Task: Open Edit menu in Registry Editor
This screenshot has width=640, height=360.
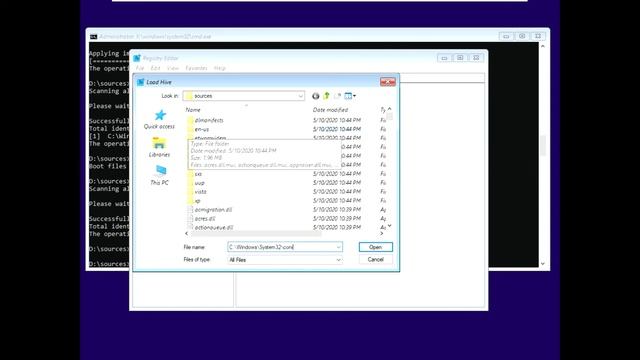Action: (156, 68)
